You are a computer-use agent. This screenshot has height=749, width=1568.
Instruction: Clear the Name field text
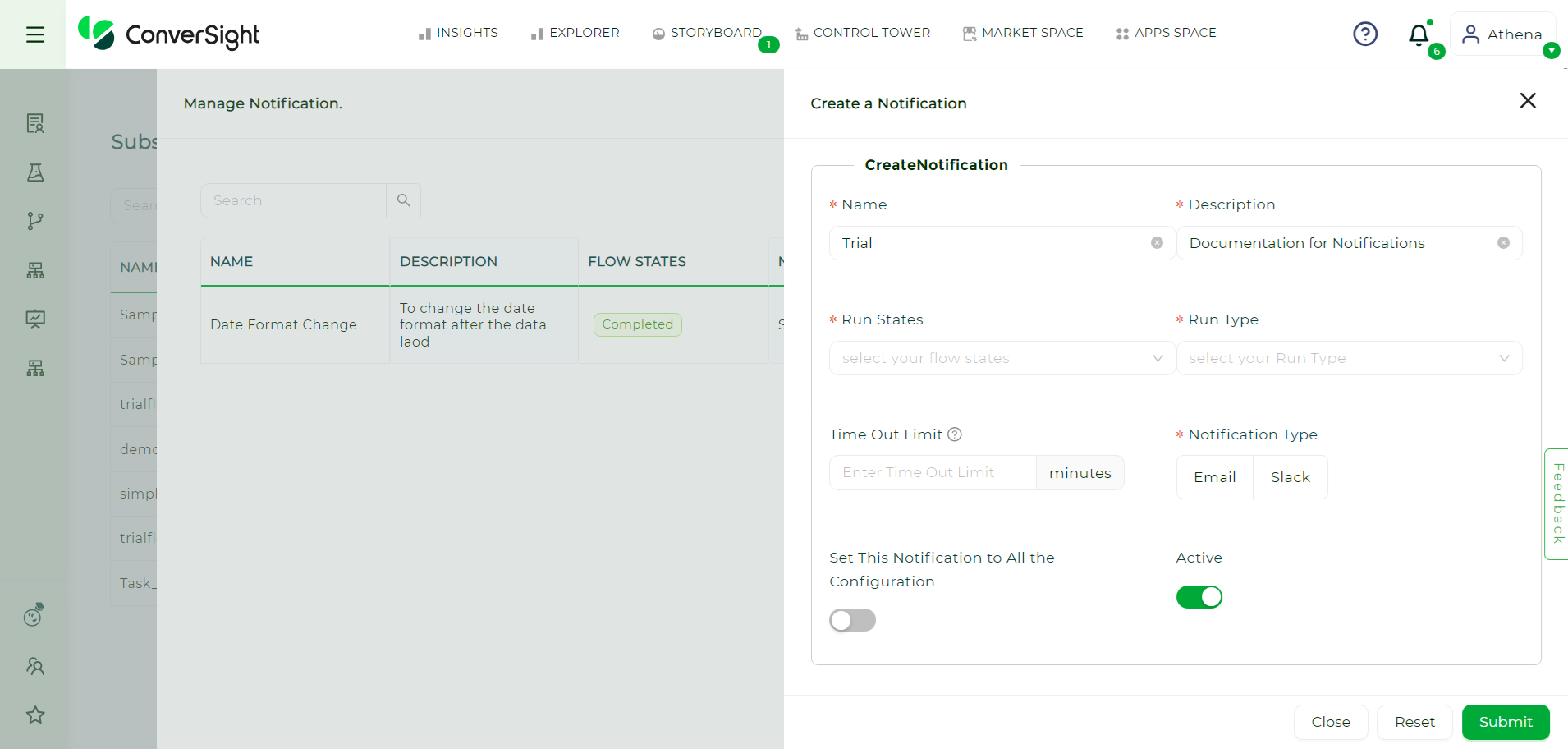[x=1157, y=242]
